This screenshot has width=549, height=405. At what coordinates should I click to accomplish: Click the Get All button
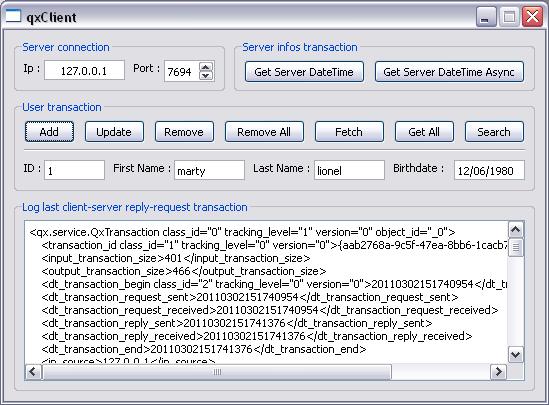coord(424,132)
